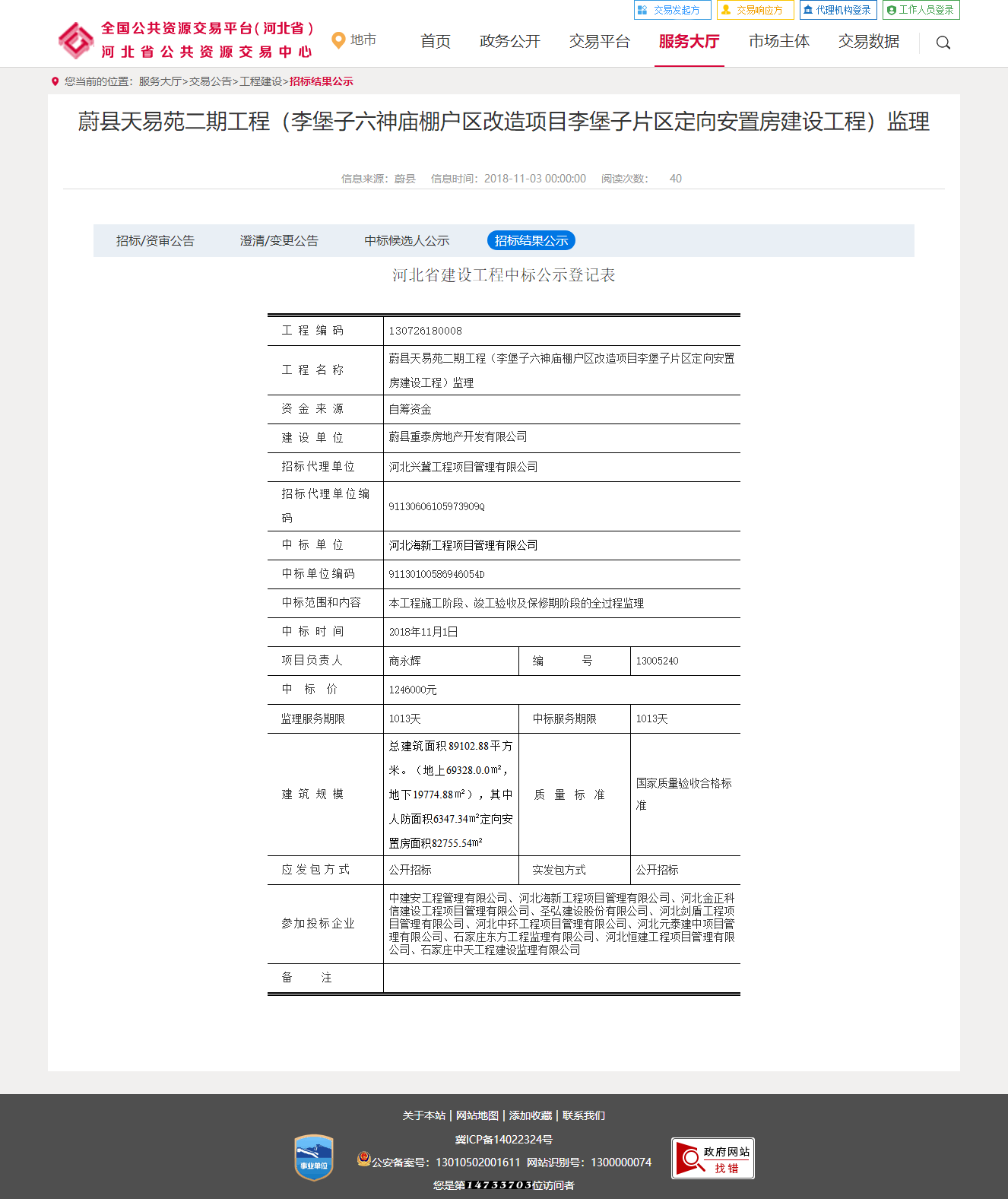Go to 首页 in navigation
Image resolution: width=1008 pixels, height=1199 pixels.
tap(436, 42)
